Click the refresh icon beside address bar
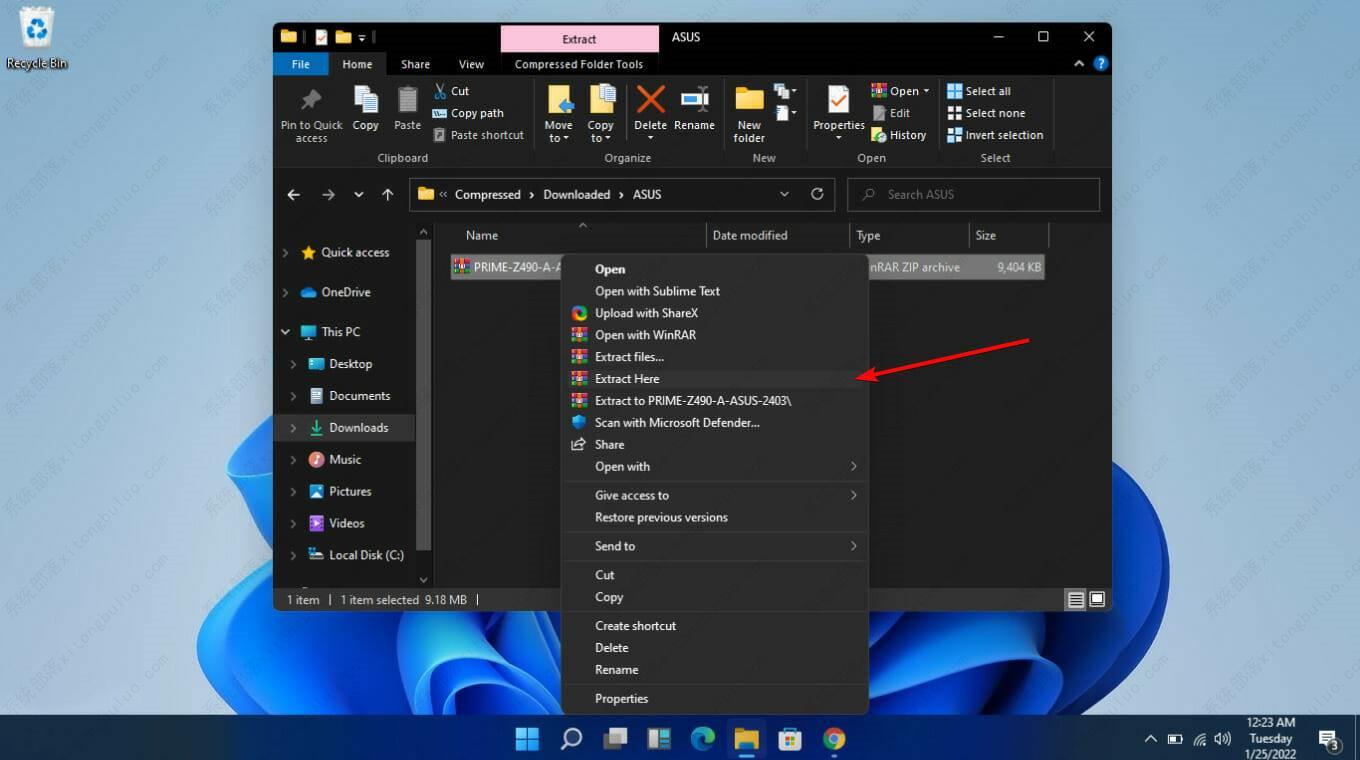 (817, 194)
